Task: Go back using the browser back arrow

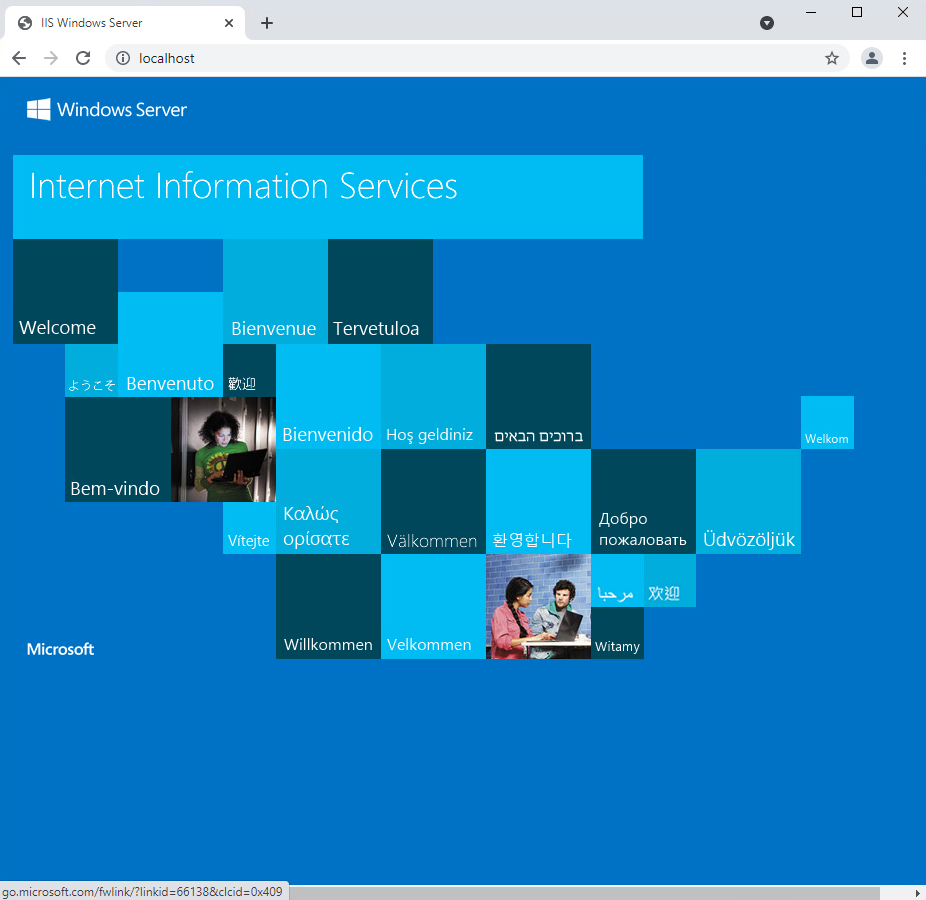Action: pyautogui.click(x=19, y=58)
